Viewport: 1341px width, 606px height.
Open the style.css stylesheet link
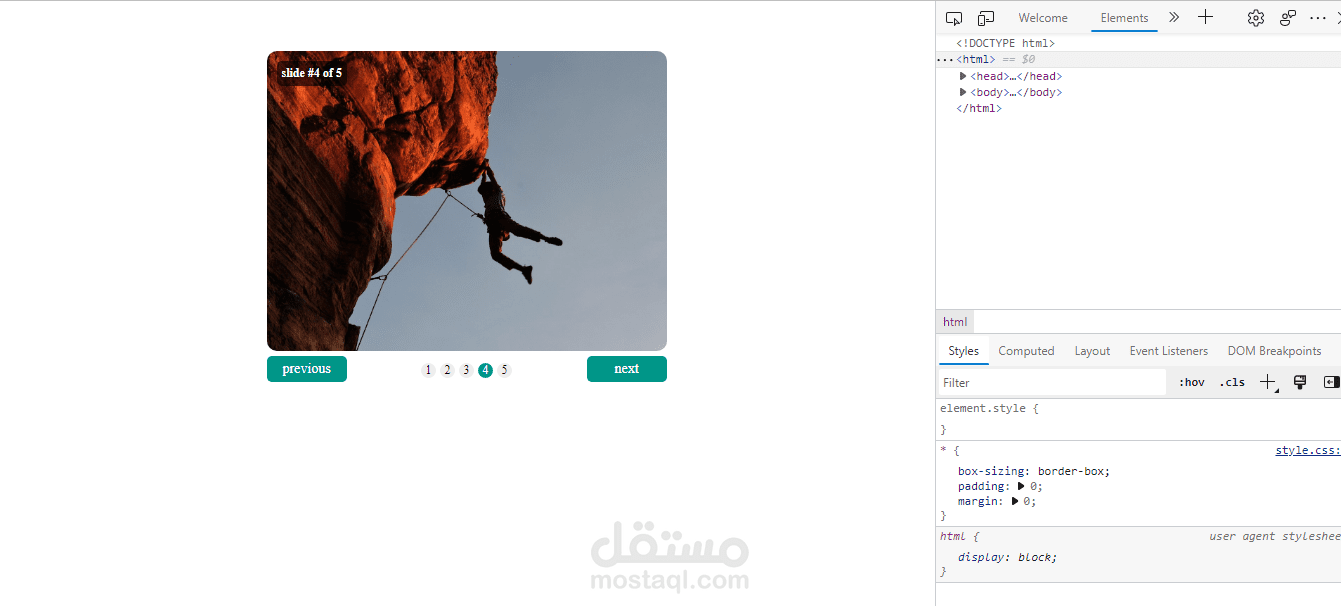click(1306, 450)
